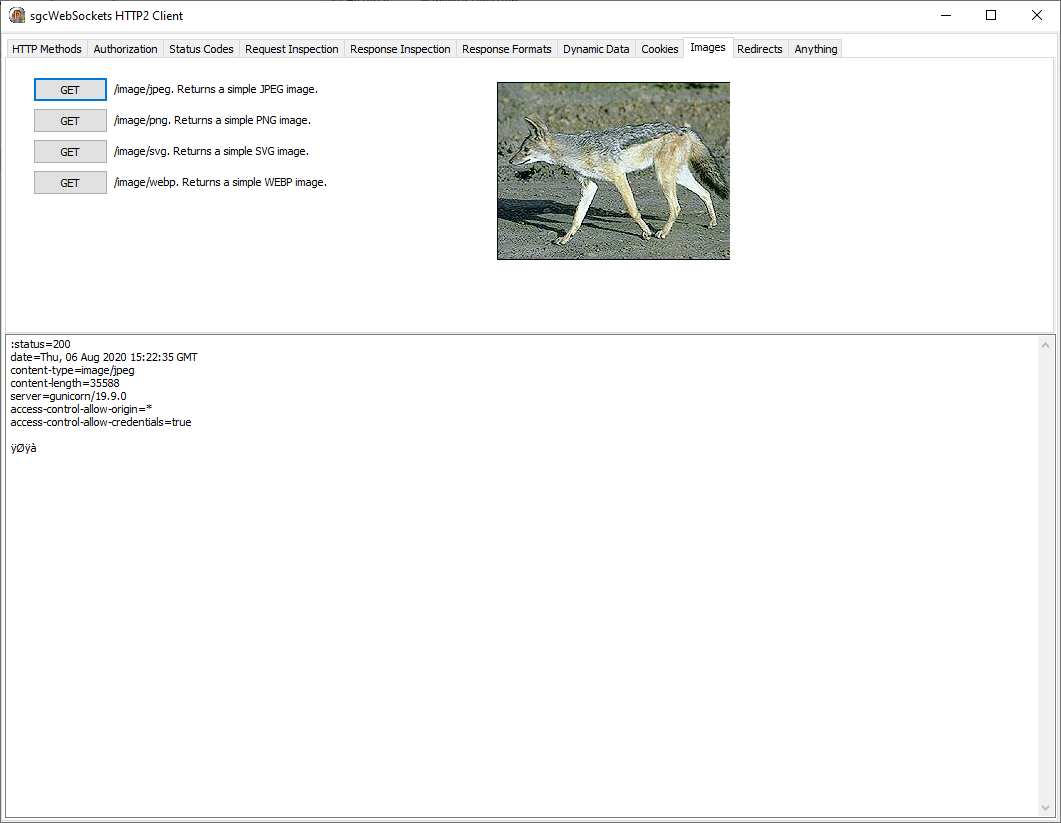This screenshot has width=1061, height=823.
Task: Click scroll up arrow of response log
Action: (x=1045, y=344)
